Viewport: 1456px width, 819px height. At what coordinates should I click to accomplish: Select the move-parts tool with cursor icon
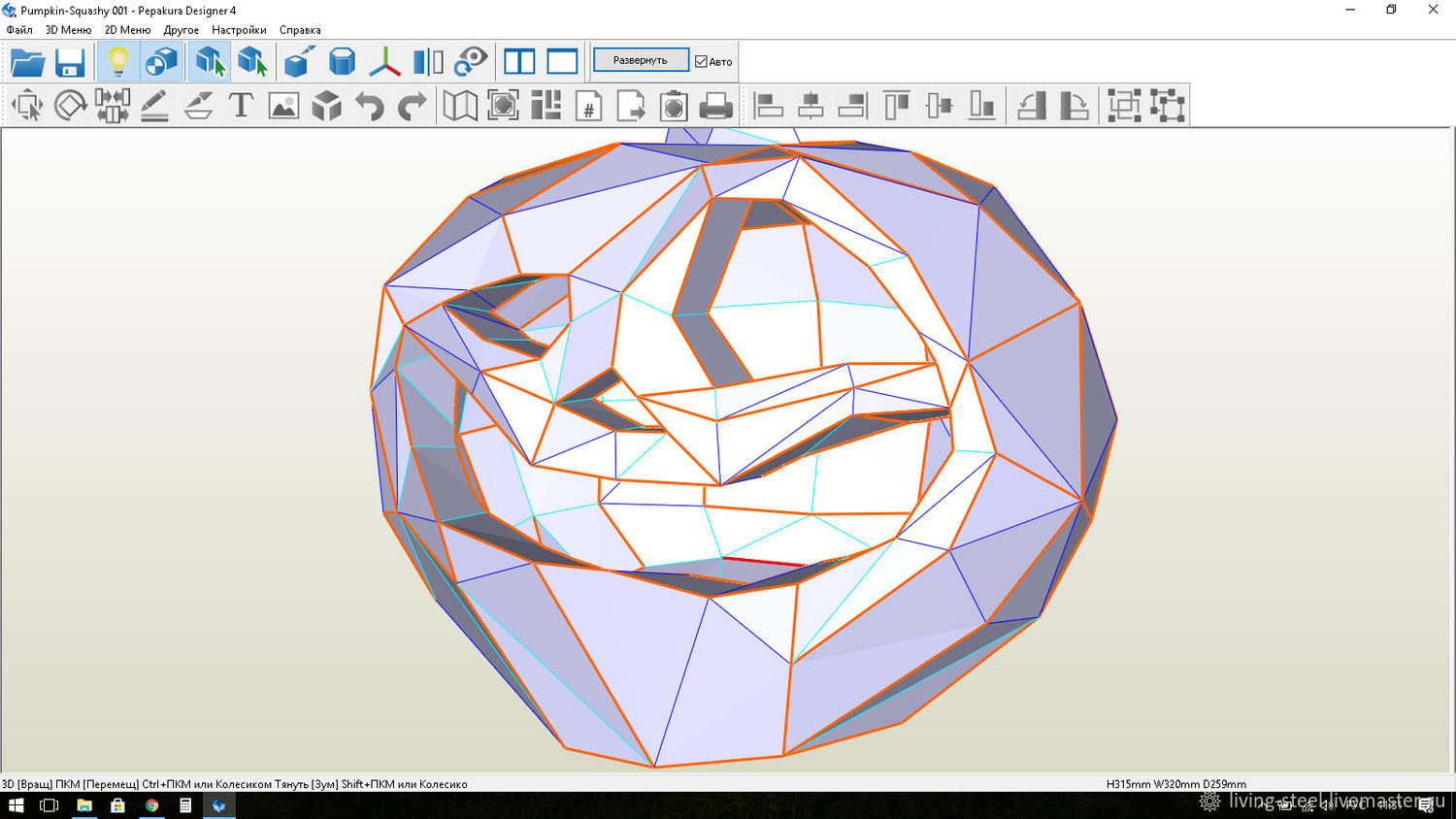point(27,105)
